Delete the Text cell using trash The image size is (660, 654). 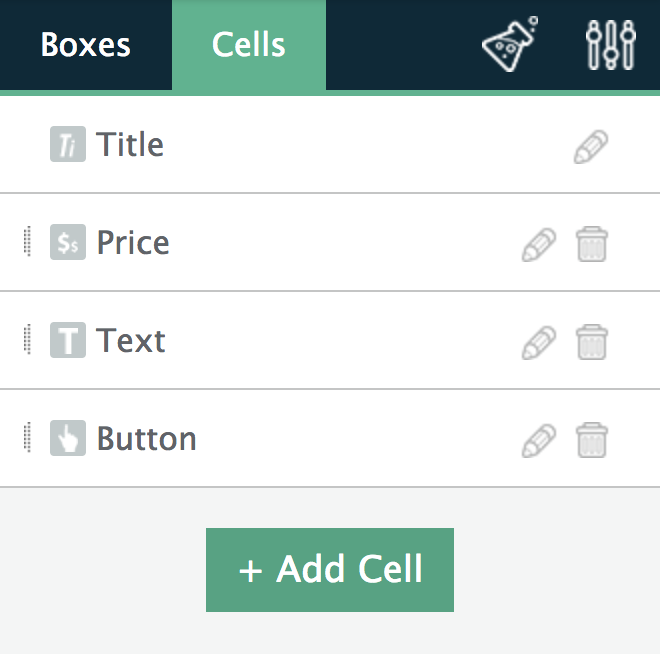click(591, 342)
